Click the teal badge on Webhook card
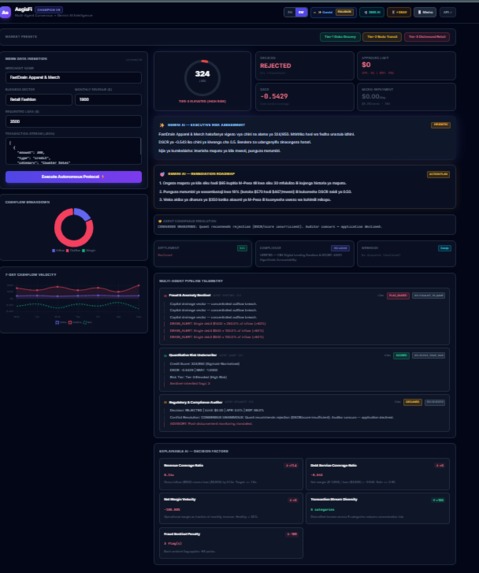479x573 pixels. click(x=444, y=248)
